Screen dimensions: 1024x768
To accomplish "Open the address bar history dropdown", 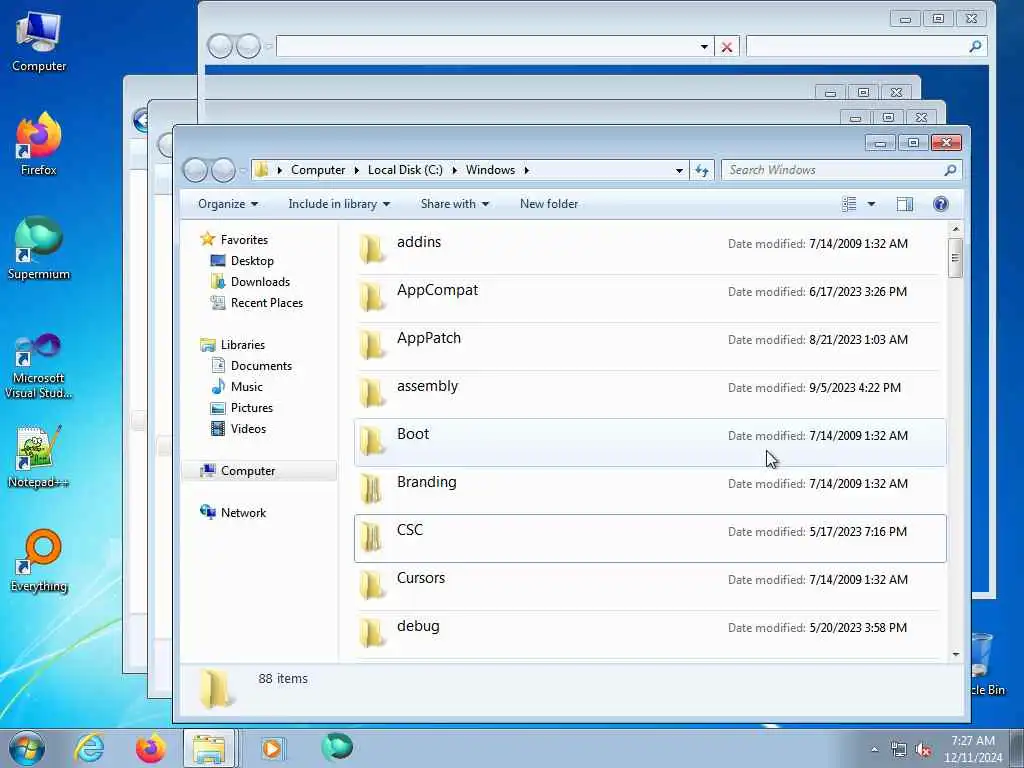I will pos(679,170).
